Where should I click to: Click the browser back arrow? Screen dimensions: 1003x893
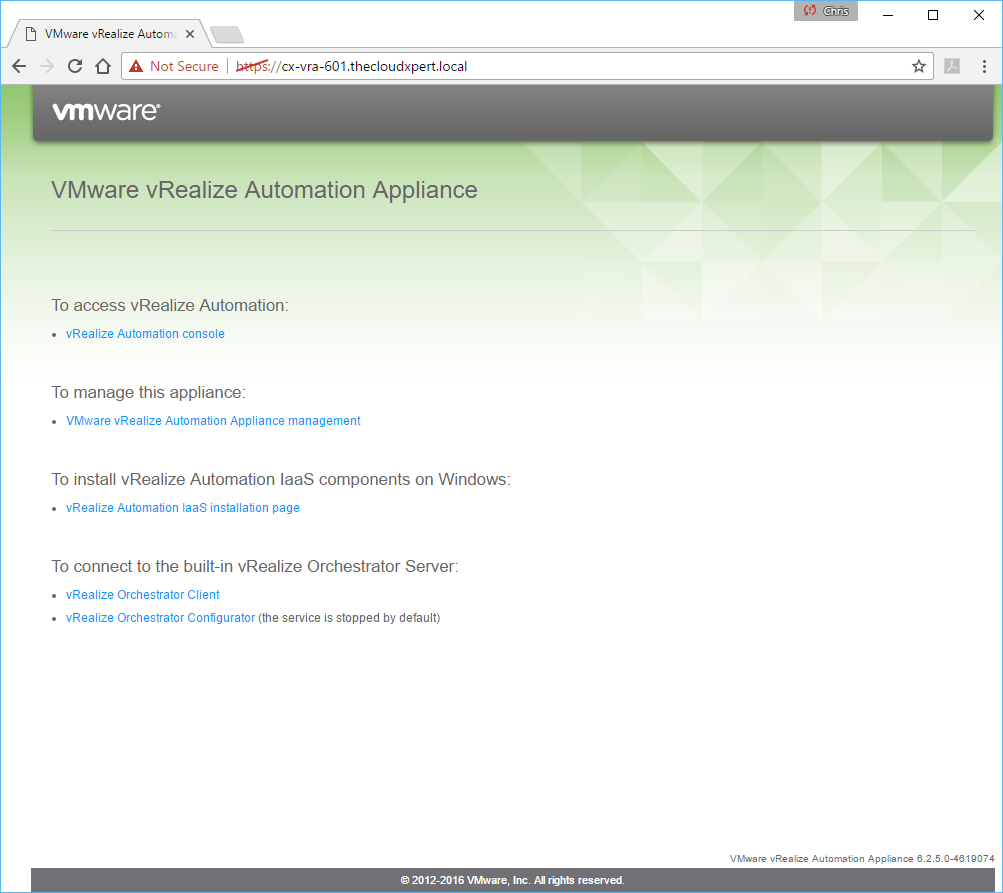coord(19,66)
